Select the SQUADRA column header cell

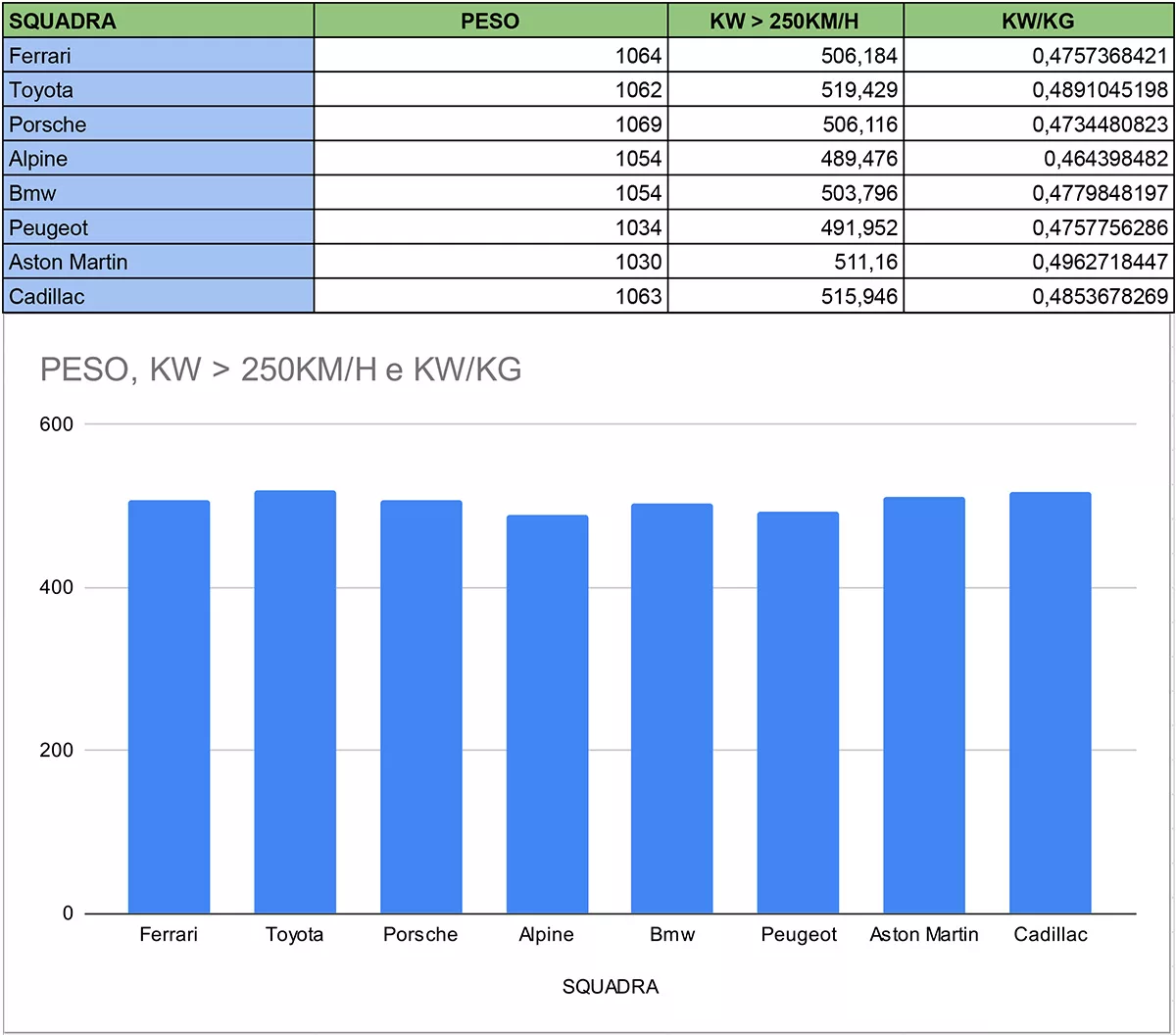pos(157,21)
